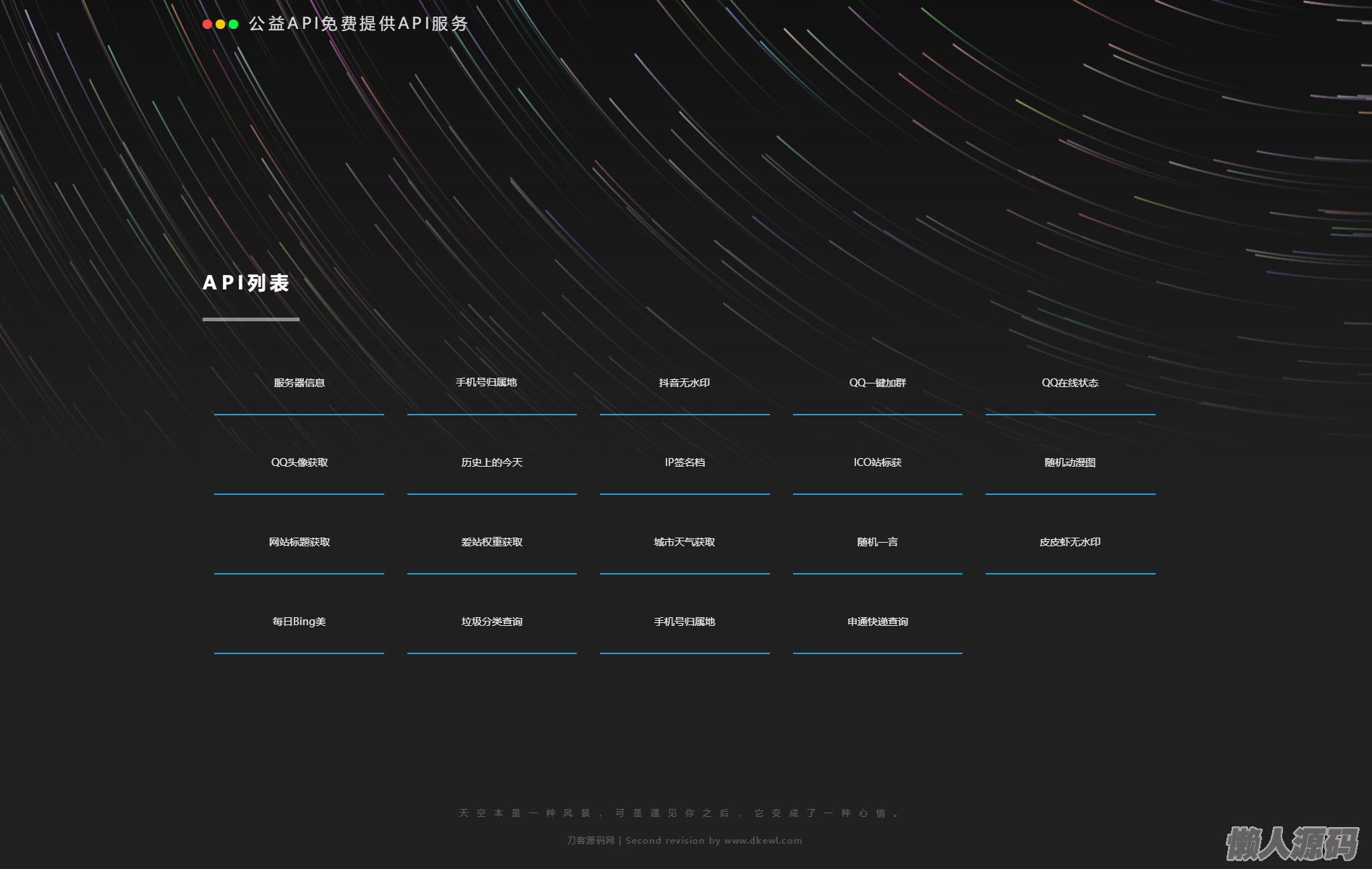Open the 申通快递查询 API link
This screenshot has height=869, width=1372.
pos(878,622)
